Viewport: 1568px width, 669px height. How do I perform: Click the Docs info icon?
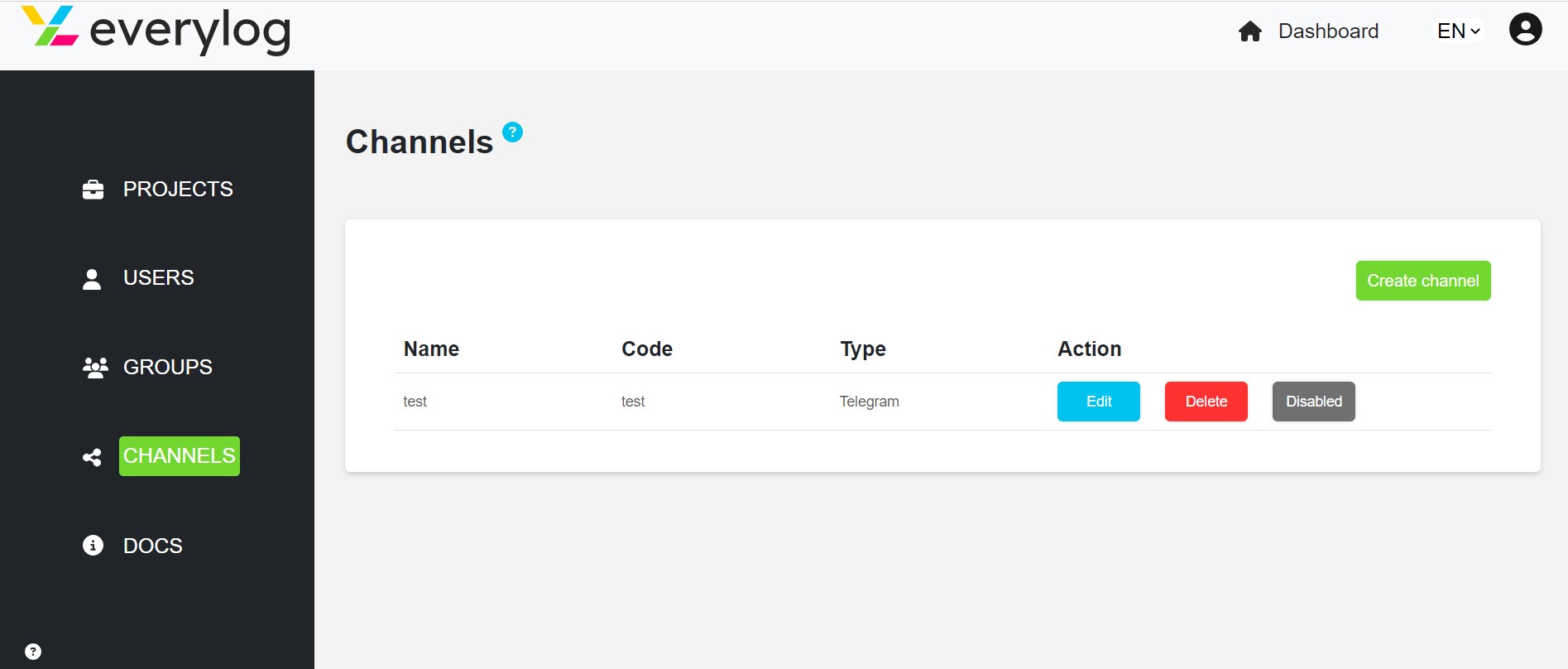click(93, 545)
